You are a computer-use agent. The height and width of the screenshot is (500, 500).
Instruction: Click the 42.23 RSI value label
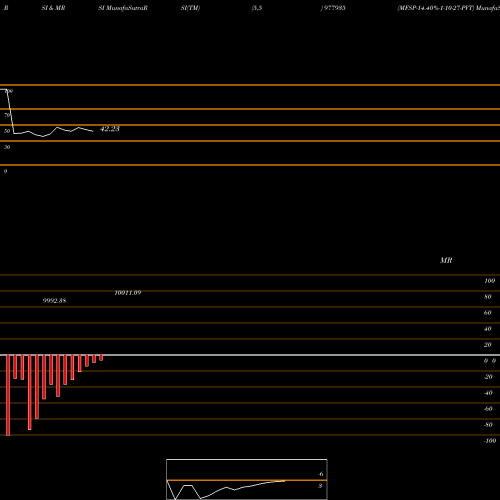click(x=110, y=129)
